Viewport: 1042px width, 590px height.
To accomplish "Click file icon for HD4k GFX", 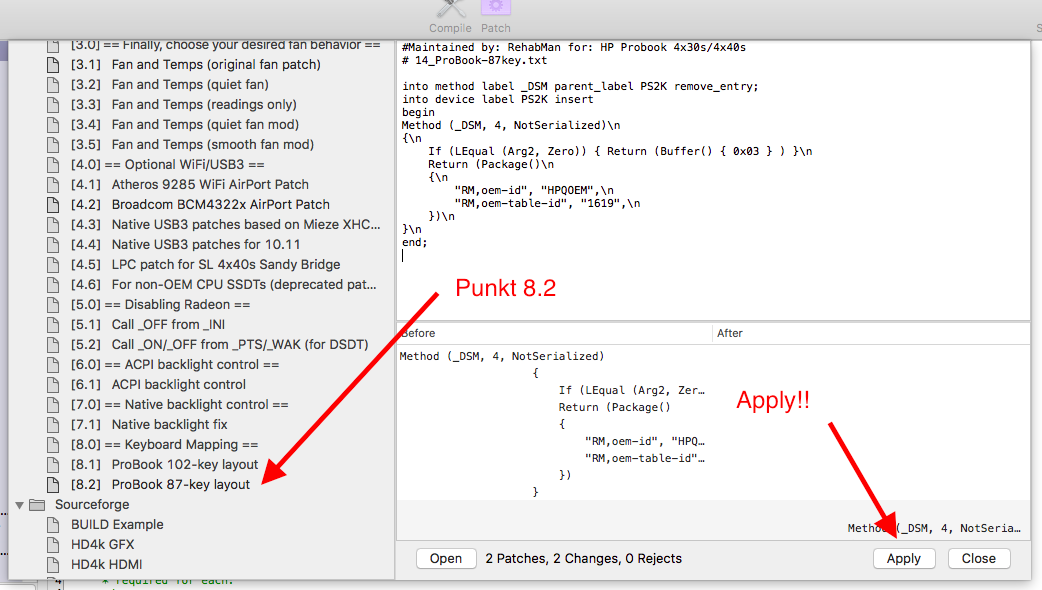I will point(53,545).
